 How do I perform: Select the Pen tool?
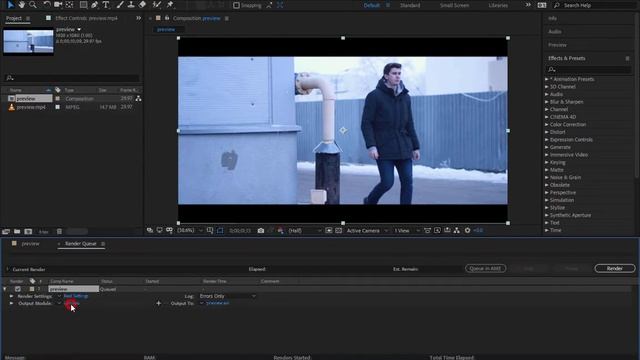95,5
